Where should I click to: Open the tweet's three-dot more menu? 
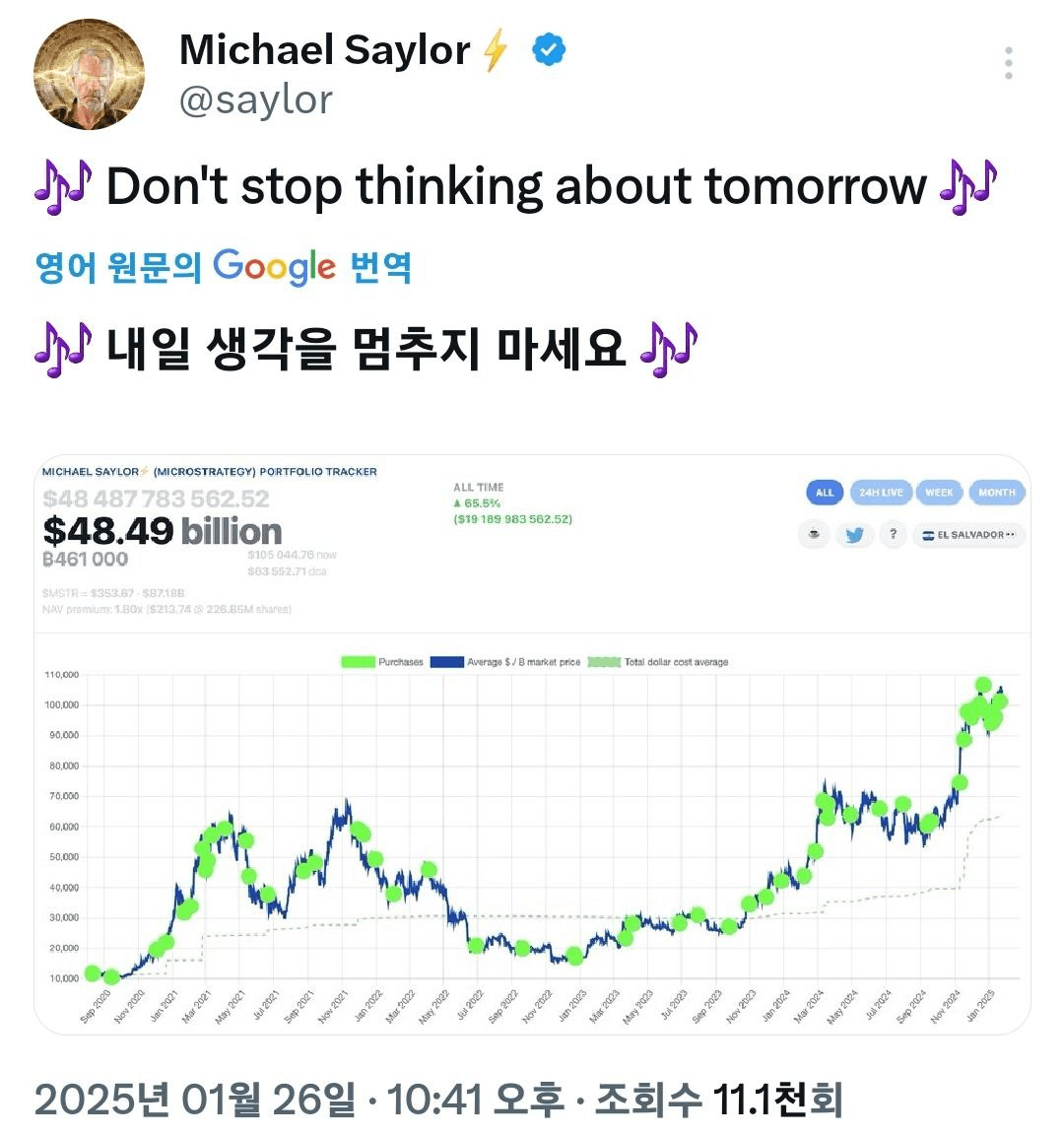tap(1008, 63)
